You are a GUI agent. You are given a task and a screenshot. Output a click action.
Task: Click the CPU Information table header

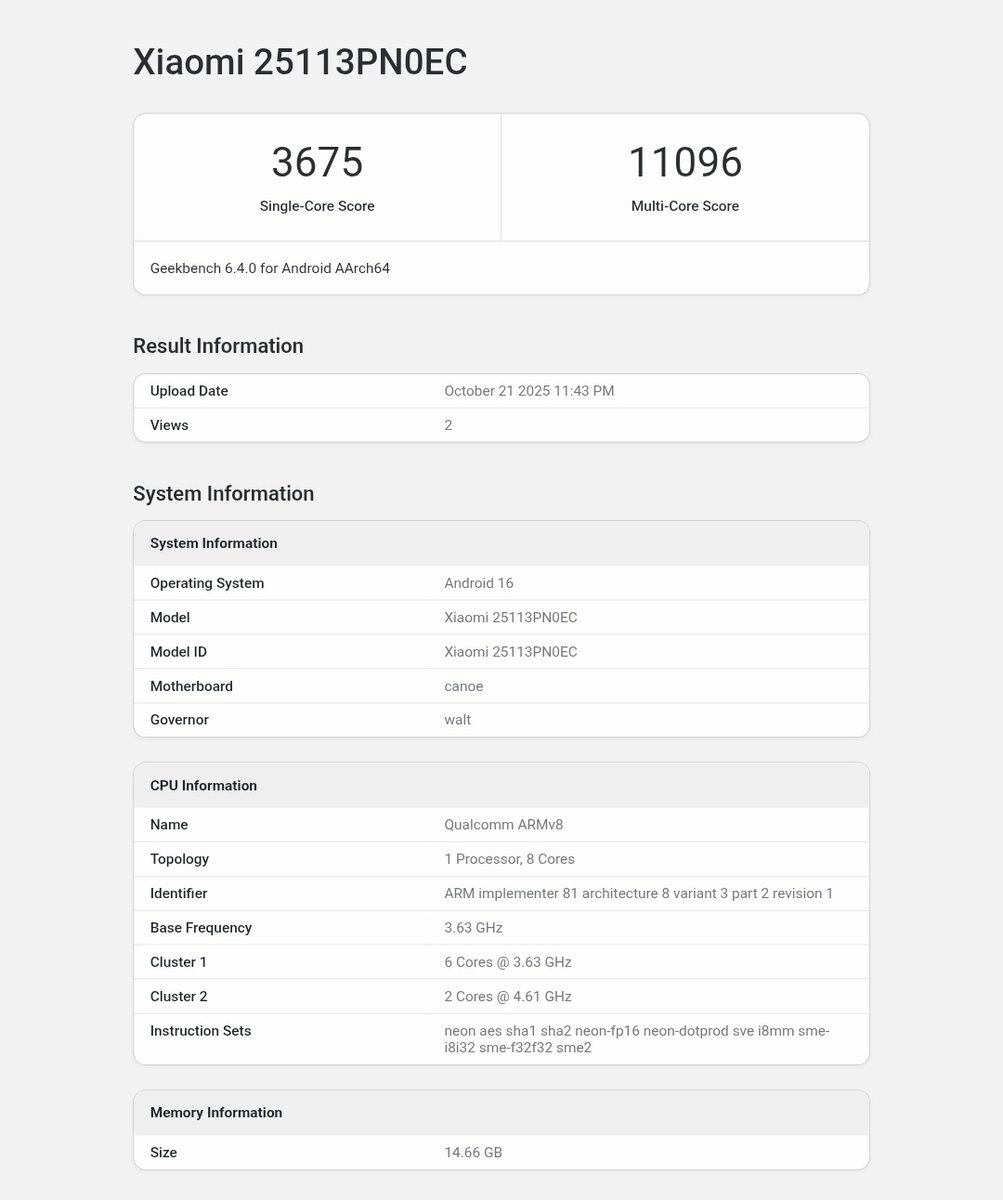tap(501, 785)
